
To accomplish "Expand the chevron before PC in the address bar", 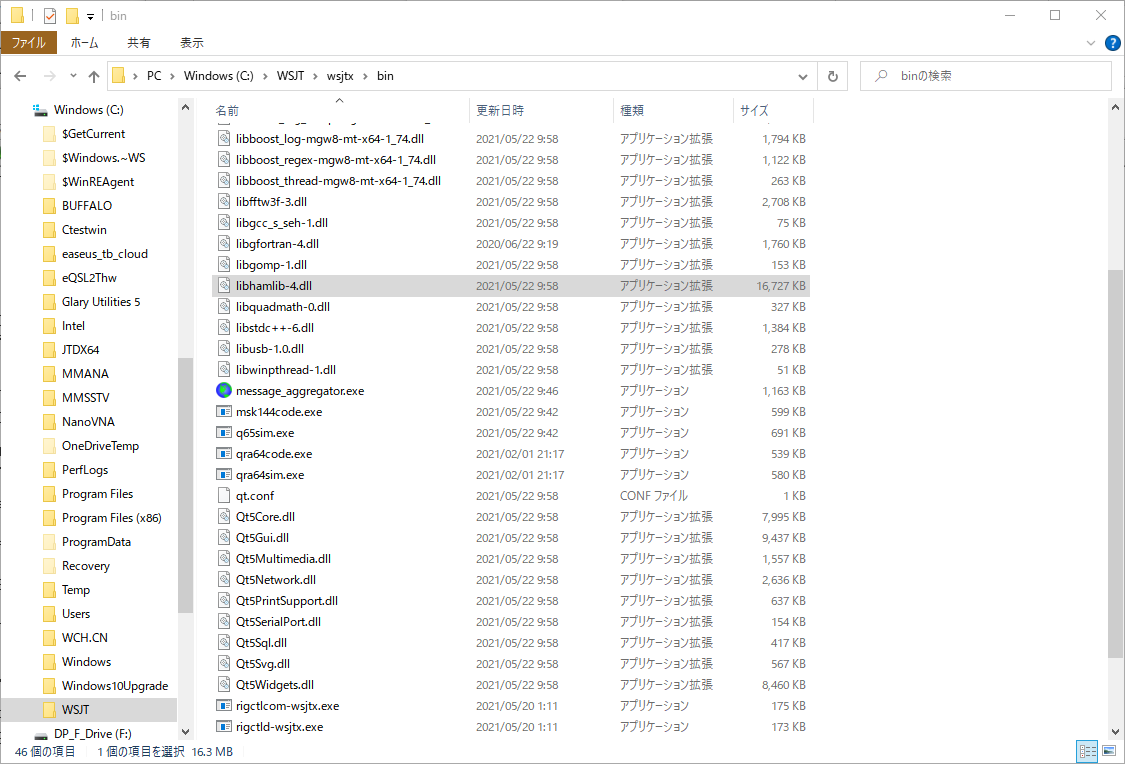I will tap(135, 76).
